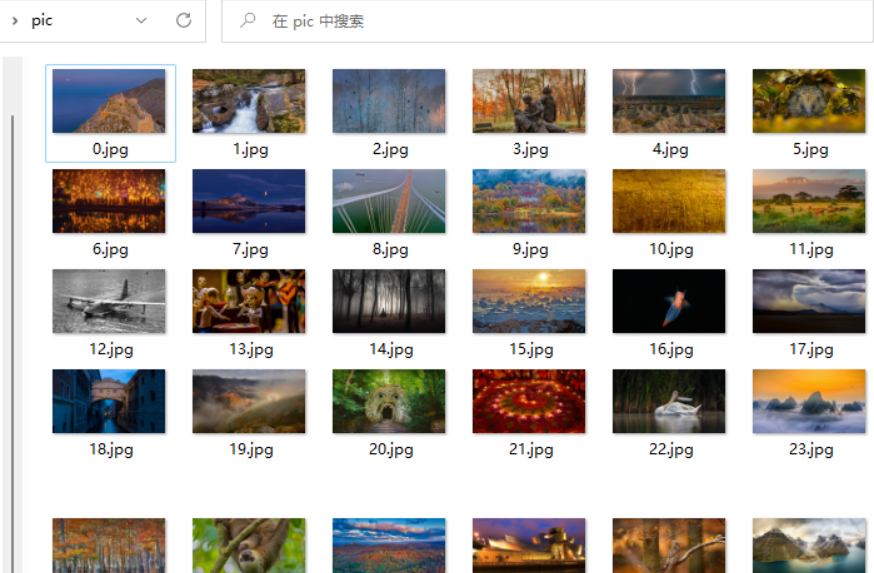Select thumbnail of 9.jpg
The image size is (874, 573).
point(529,201)
